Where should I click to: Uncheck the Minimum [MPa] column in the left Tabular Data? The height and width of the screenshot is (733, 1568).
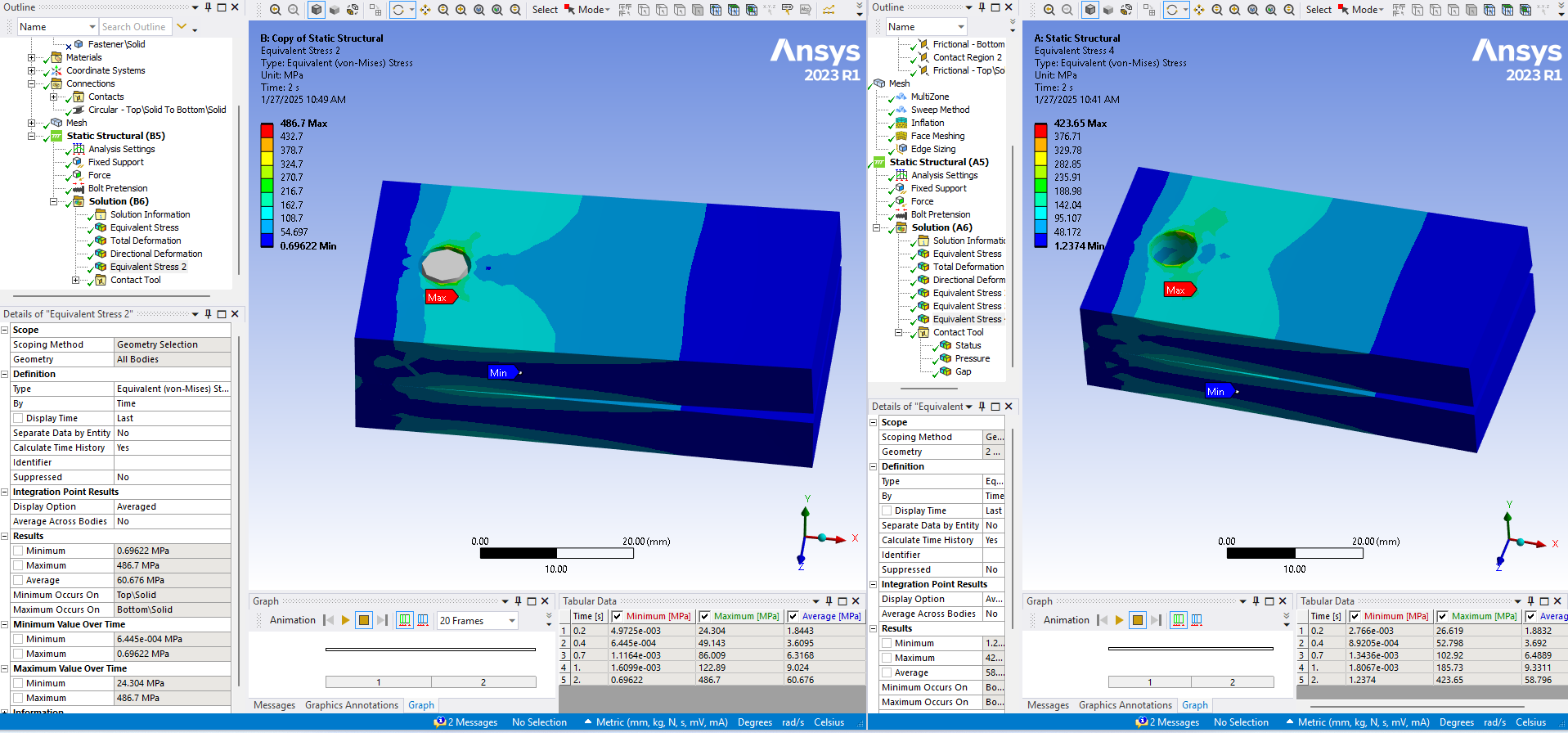[618, 616]
